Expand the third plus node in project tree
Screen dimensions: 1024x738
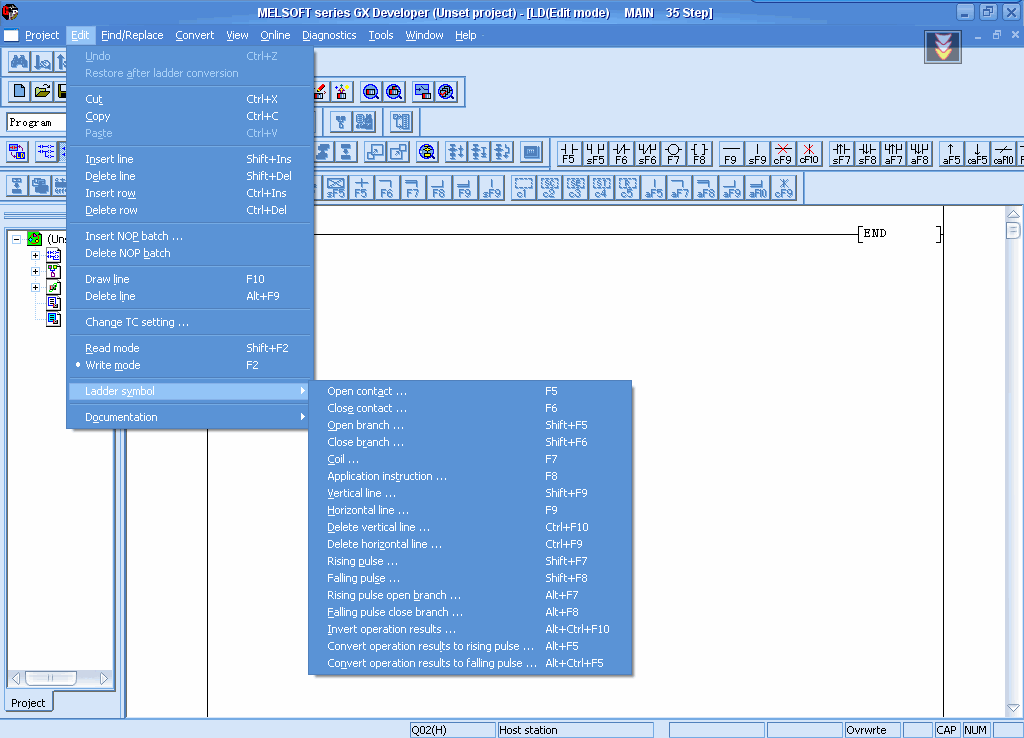36,287
